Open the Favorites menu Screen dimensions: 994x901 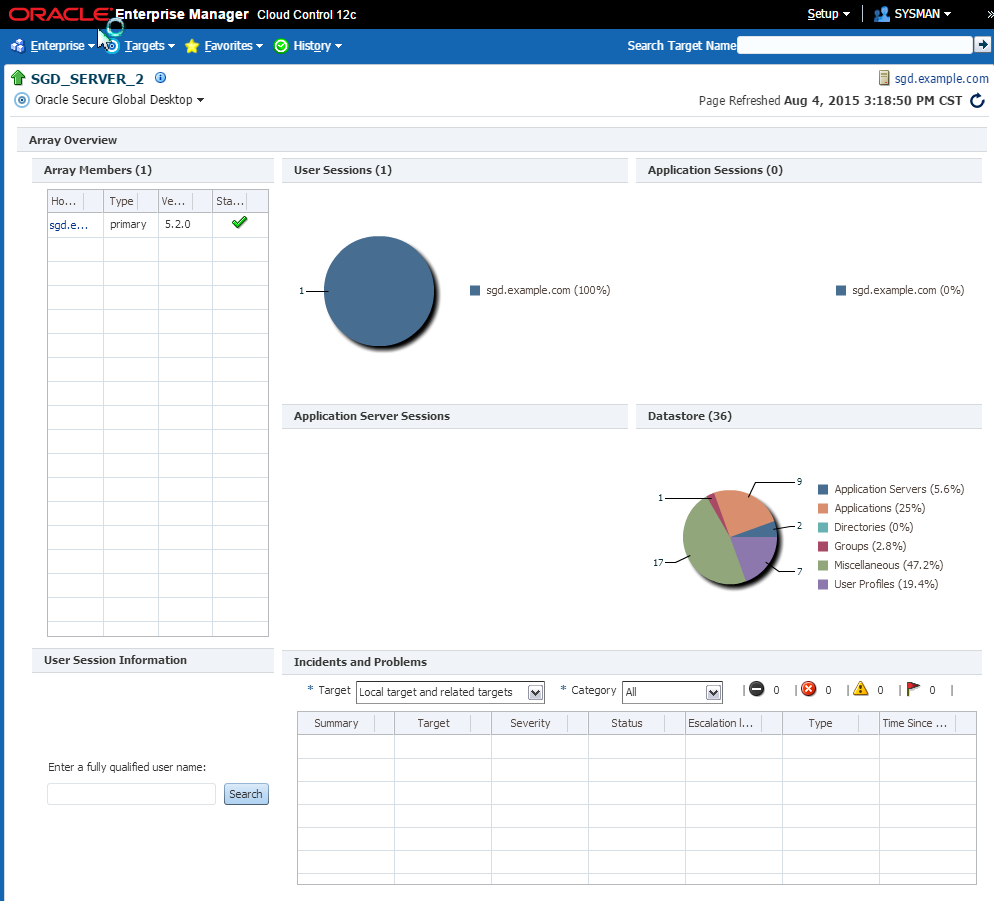(233, 46)
